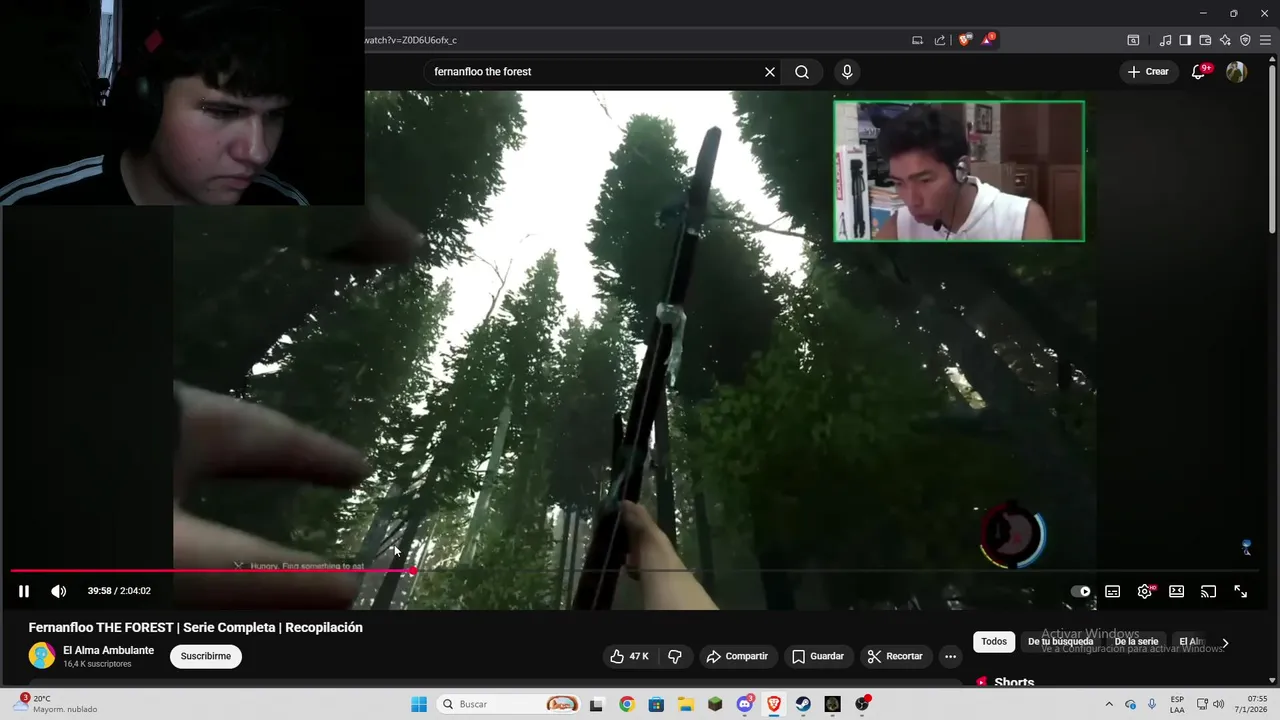The width and height of the screenshot is (1280, 720).
Task: Open Google Chrome from the taskbar
Action: tap(626, 704)
